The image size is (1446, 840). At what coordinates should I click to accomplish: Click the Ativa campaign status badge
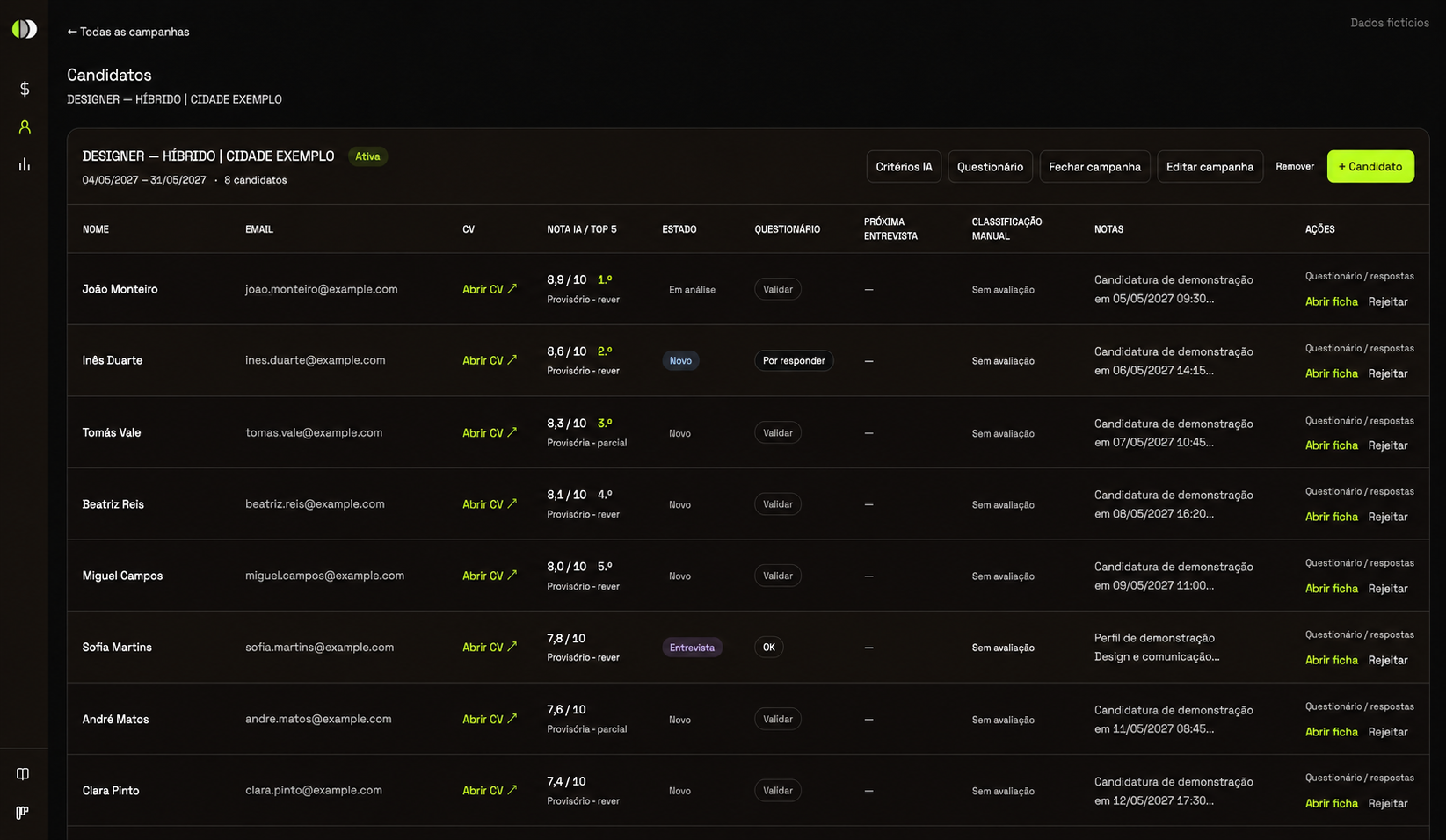tap(367, 156)
